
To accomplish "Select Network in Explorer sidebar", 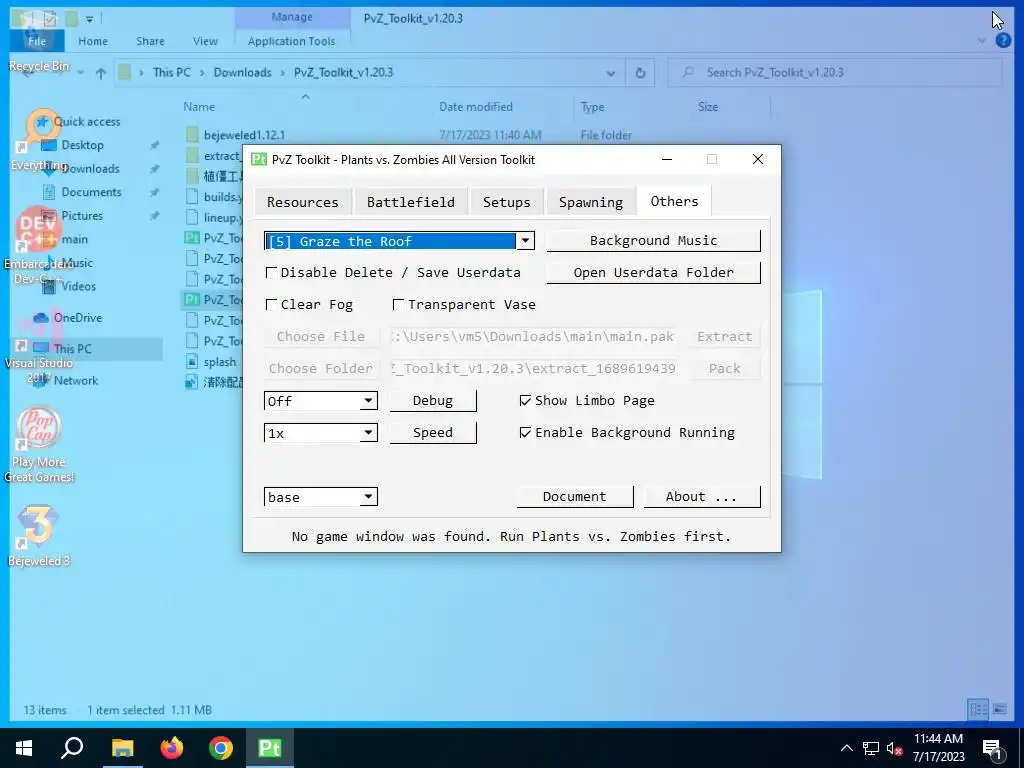I will (76, 380).
